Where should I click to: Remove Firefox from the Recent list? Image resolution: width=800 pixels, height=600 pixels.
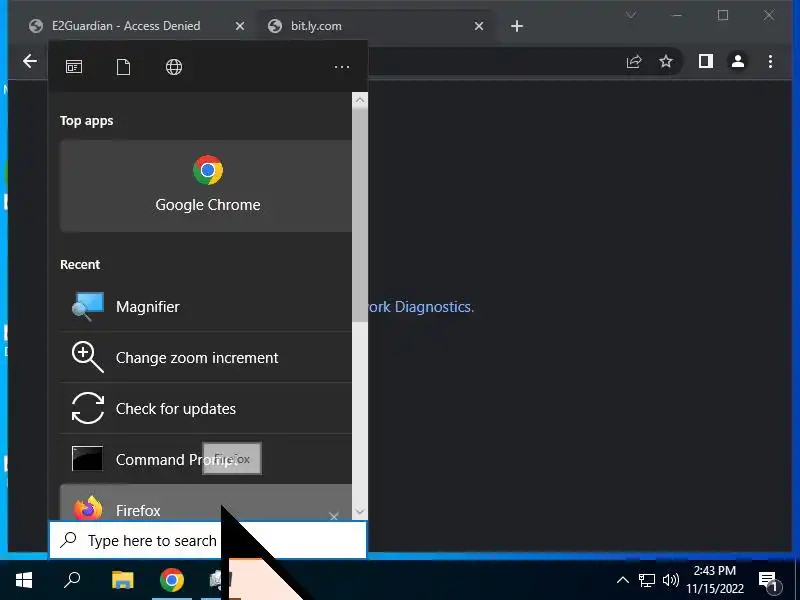[x=334, y=516]
